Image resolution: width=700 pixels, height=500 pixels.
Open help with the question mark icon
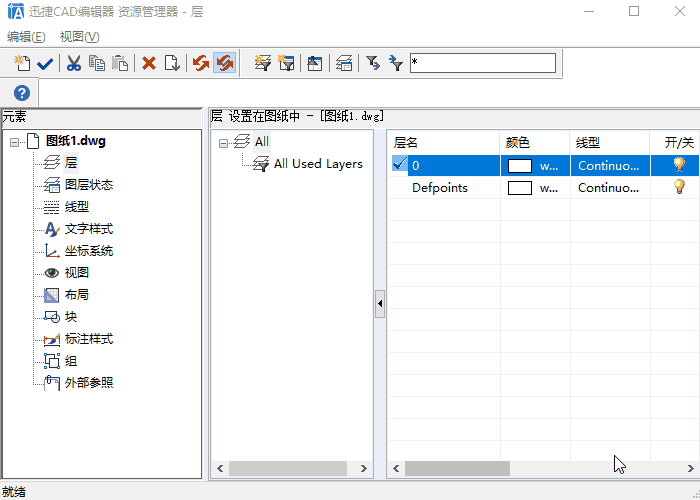(21, 93)
